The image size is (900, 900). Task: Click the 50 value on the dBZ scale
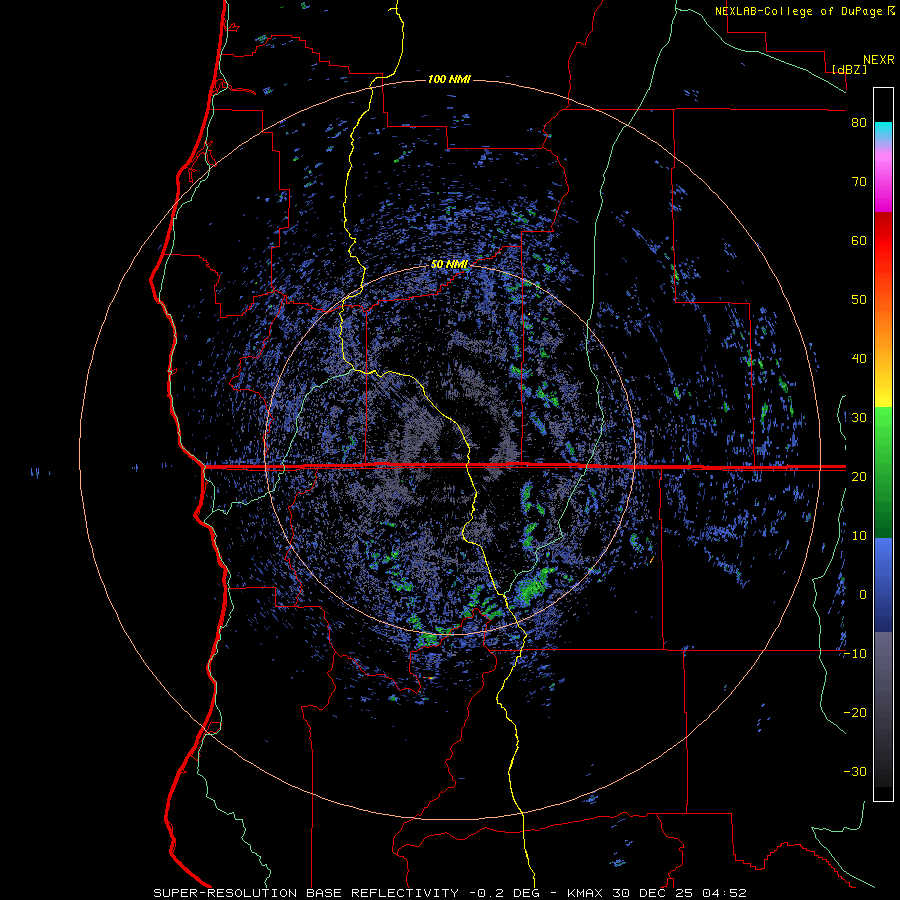[859, 300]
